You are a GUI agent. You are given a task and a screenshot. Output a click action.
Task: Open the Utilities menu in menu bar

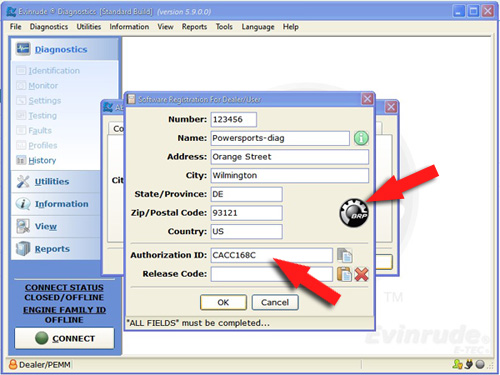pos(89,27)
